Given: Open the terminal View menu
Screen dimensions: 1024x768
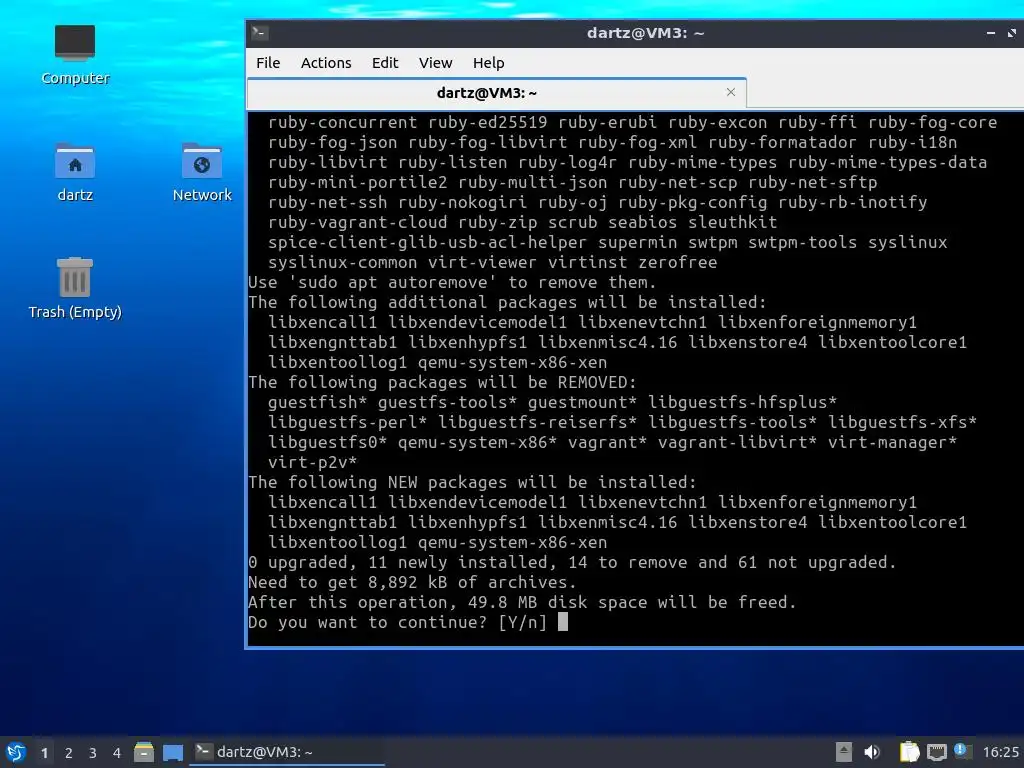Looking at the screenshot, I should click(x=436, y=63).
